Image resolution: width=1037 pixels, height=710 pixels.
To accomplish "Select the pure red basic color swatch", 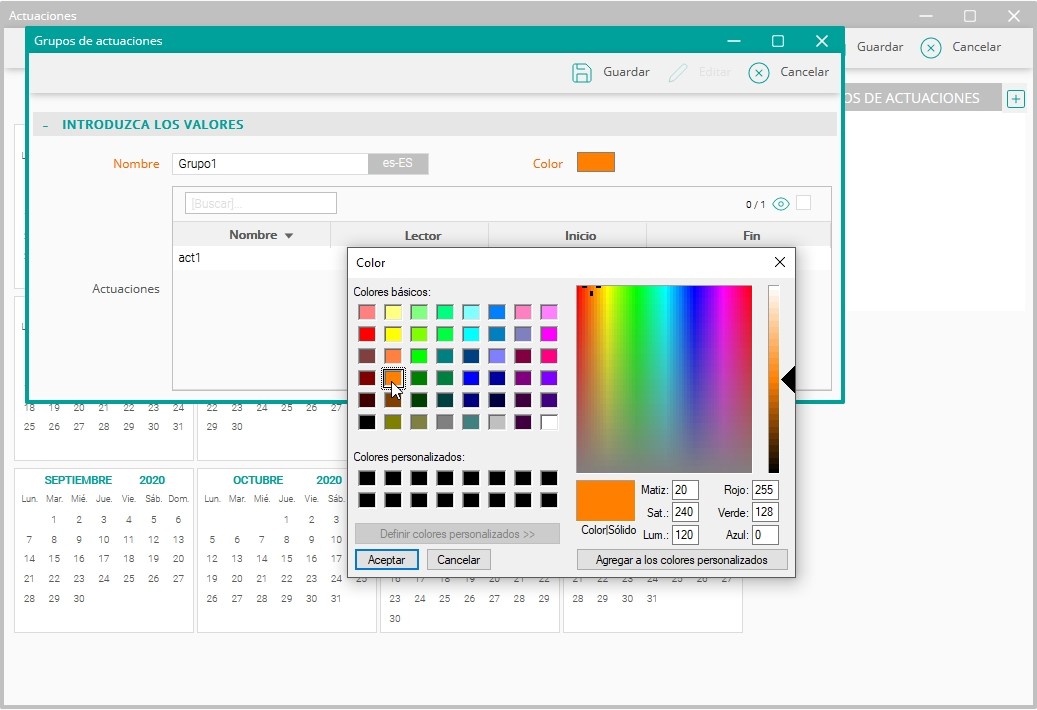I will (366, 334).
